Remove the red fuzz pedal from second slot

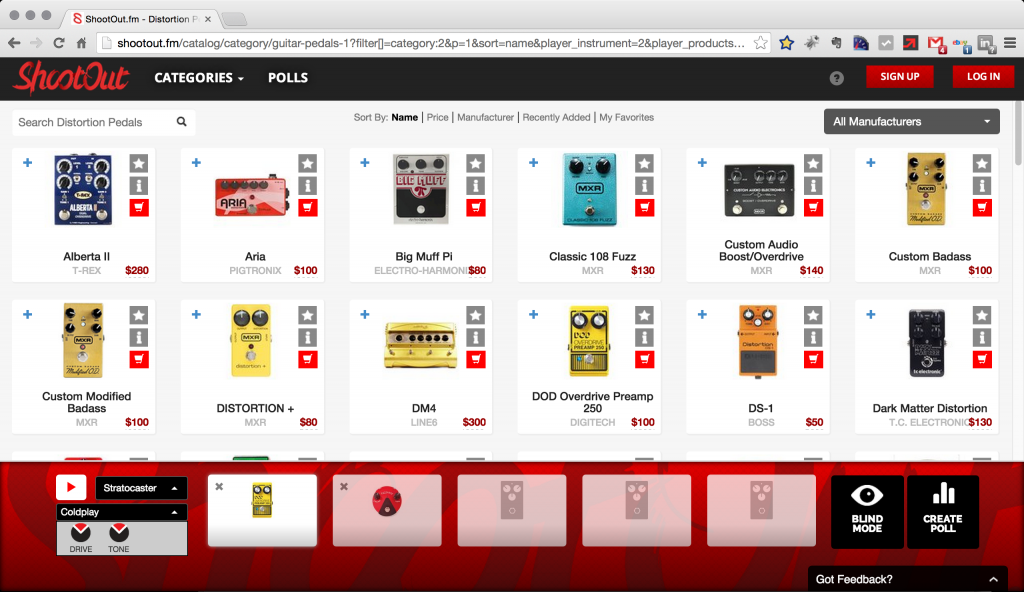coord(344,486)
